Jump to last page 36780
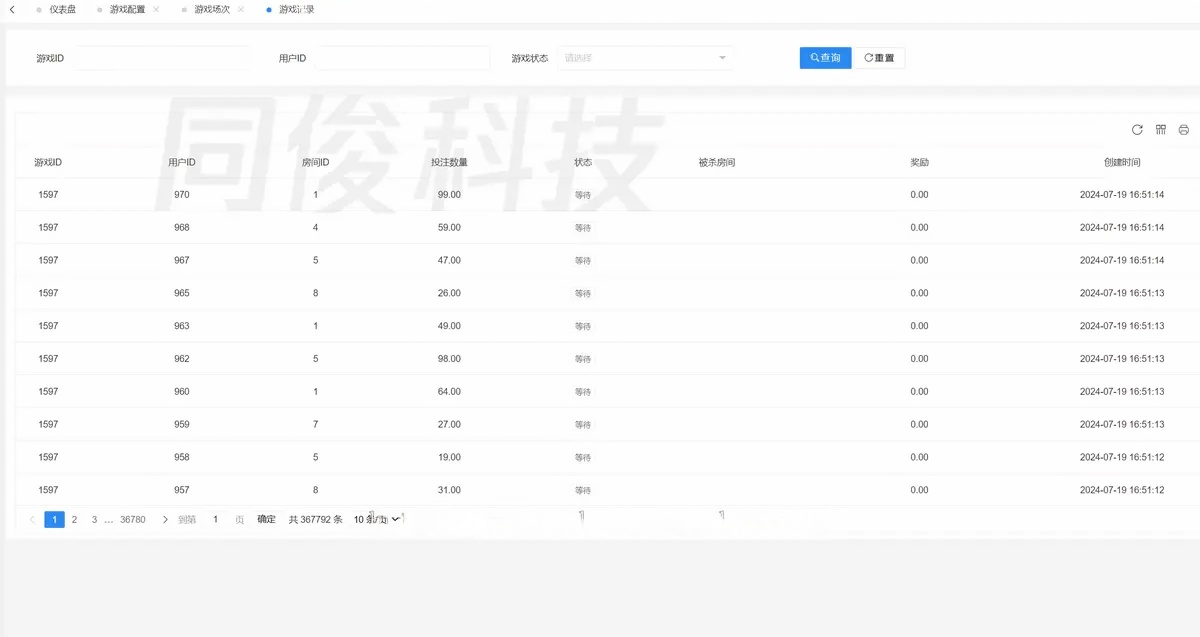This screenshot has width=1200, height=637. click(x=132, y=520)
